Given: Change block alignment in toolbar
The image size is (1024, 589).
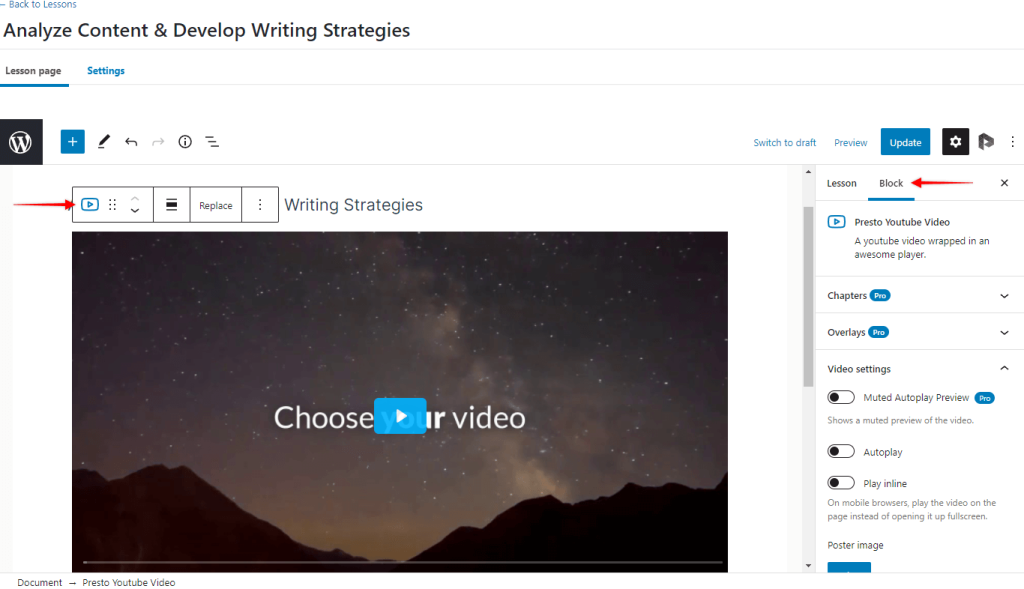Looking at the screenshot, I should (171, 205).
